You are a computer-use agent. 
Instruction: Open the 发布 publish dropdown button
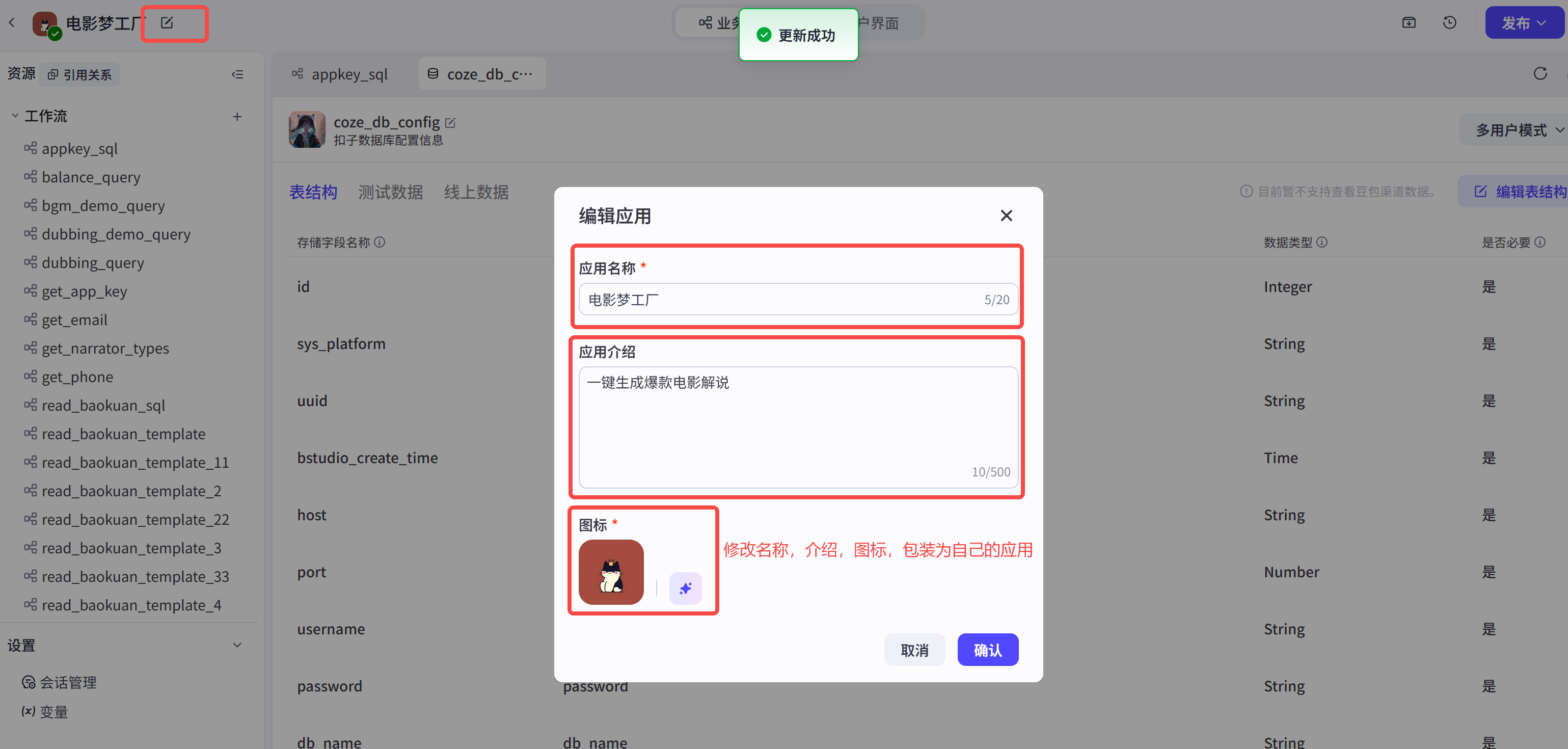pos(1524,23)
